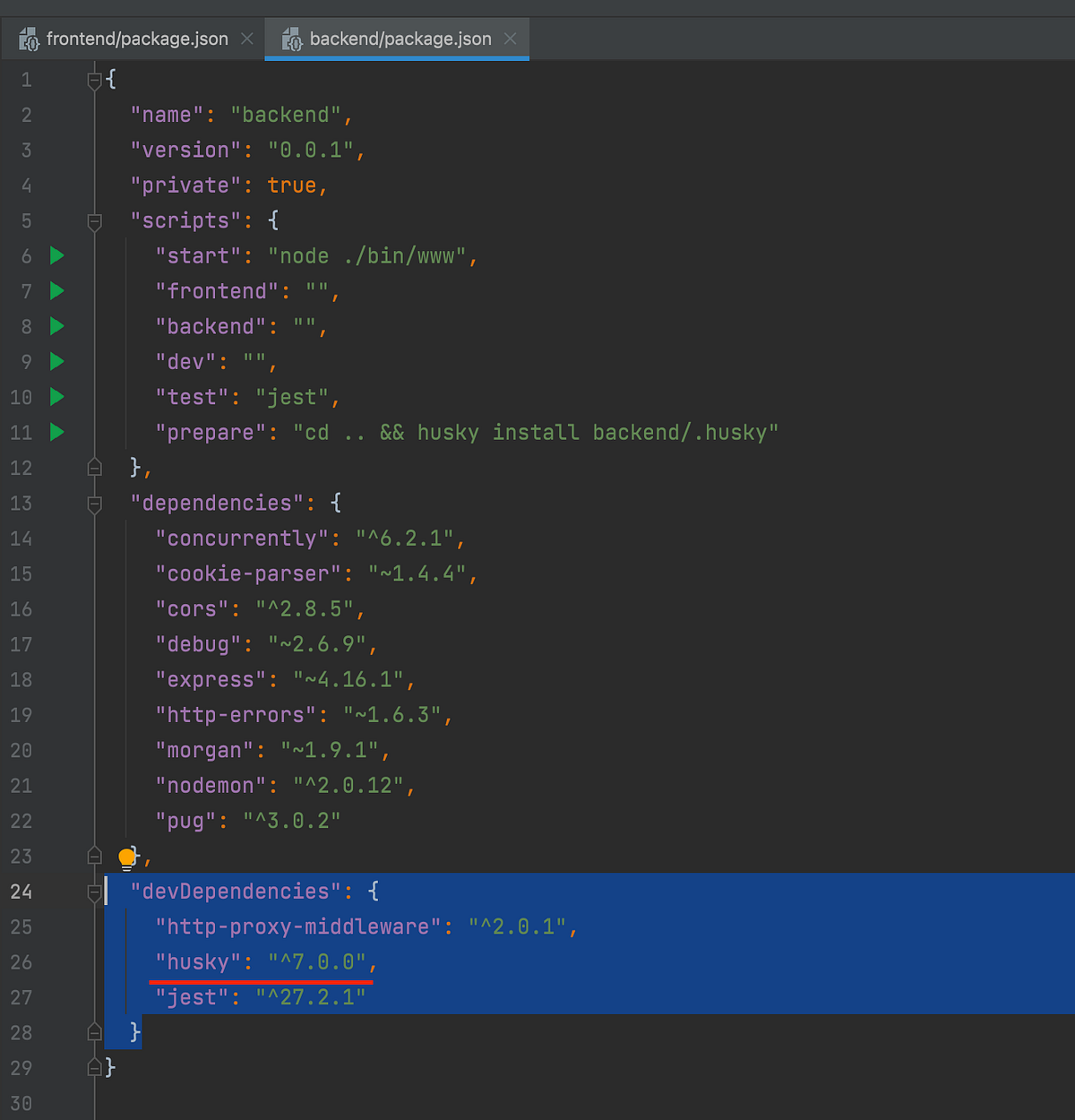Collapse the "dependencies" block fold marker
The height and width of the screenshot is (1120, 1075).
(x=94, y=504)
